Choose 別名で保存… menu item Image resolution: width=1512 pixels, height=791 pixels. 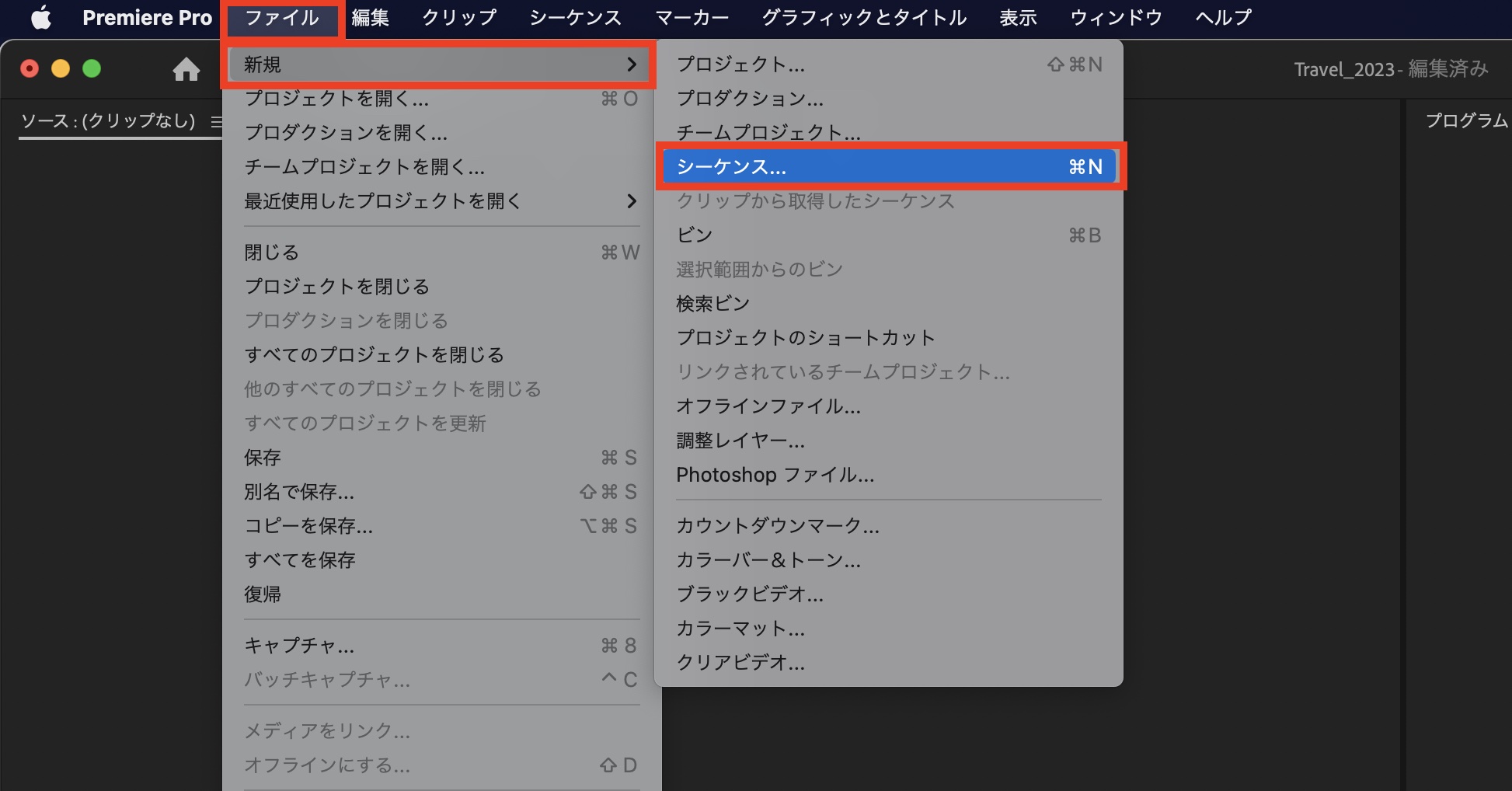tap(442, 492)
